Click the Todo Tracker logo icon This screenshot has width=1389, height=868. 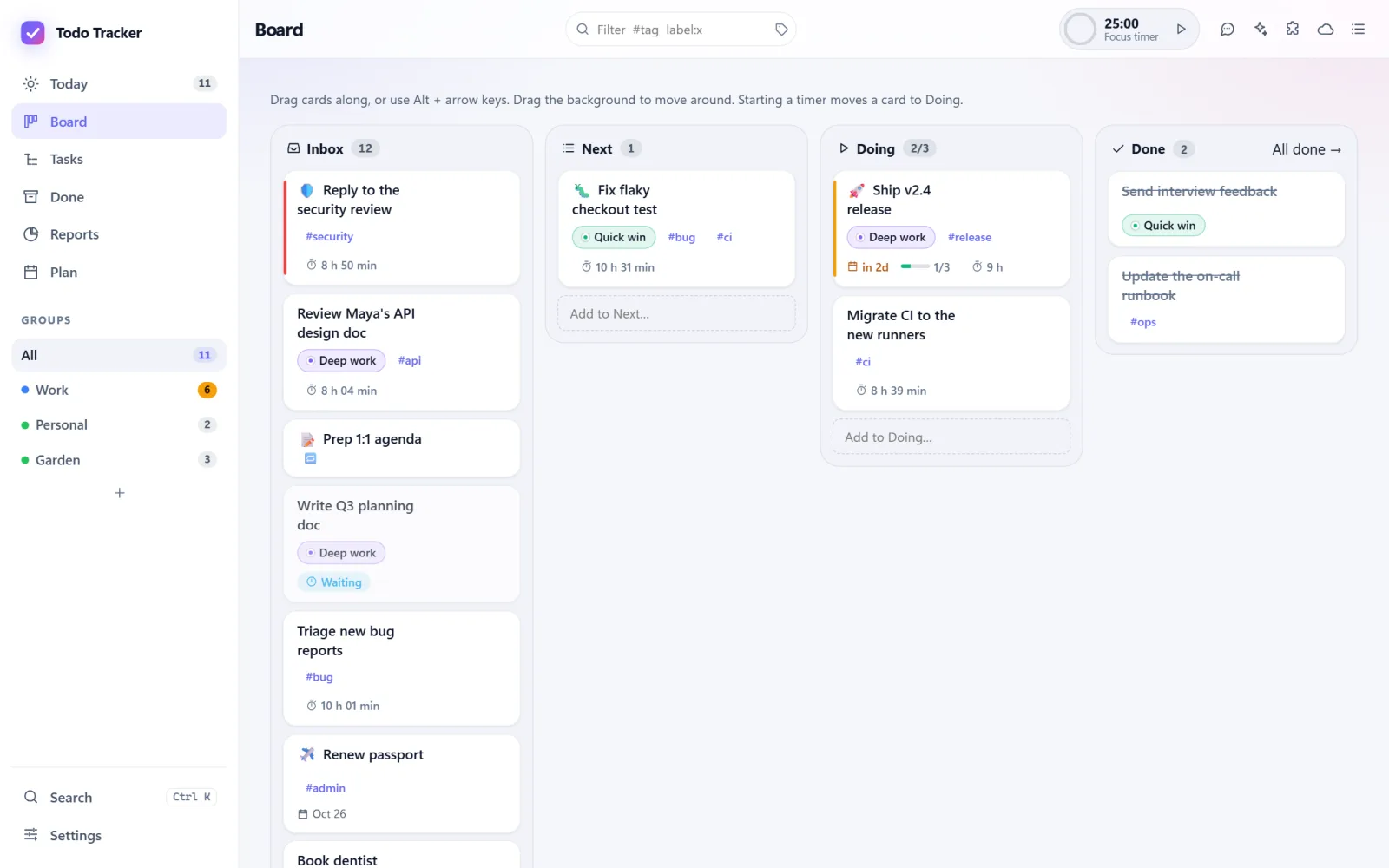click(33, 33)
